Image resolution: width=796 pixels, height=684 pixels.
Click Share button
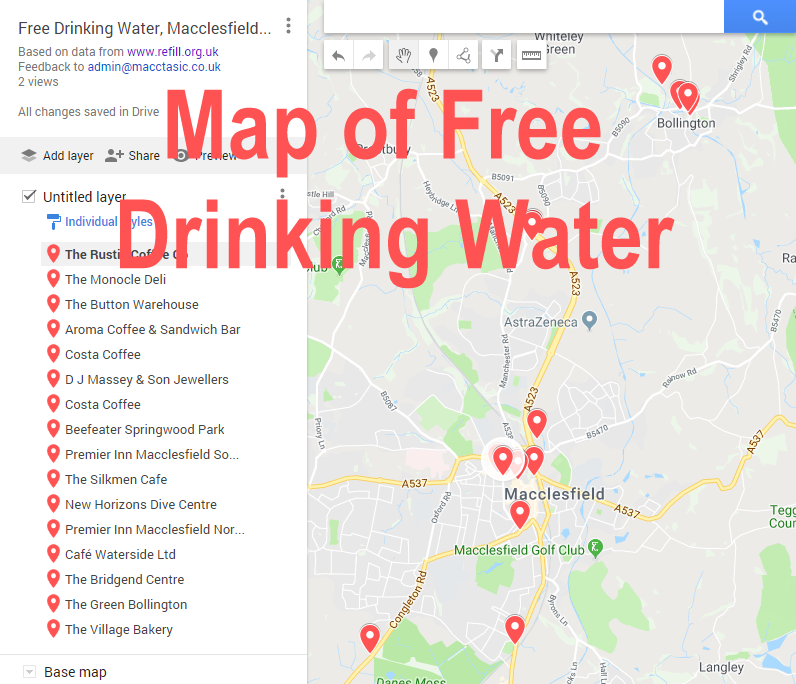pyautogui.click(x=132, y=155)
